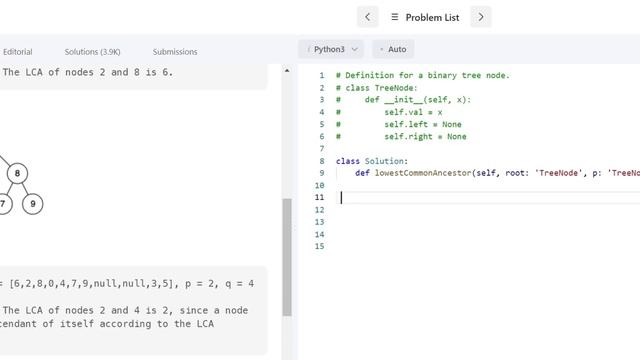The image size is (640, 360).
Task: Click line number 9 in gutter
Action: pyautogui.click(x=322, y=173)
